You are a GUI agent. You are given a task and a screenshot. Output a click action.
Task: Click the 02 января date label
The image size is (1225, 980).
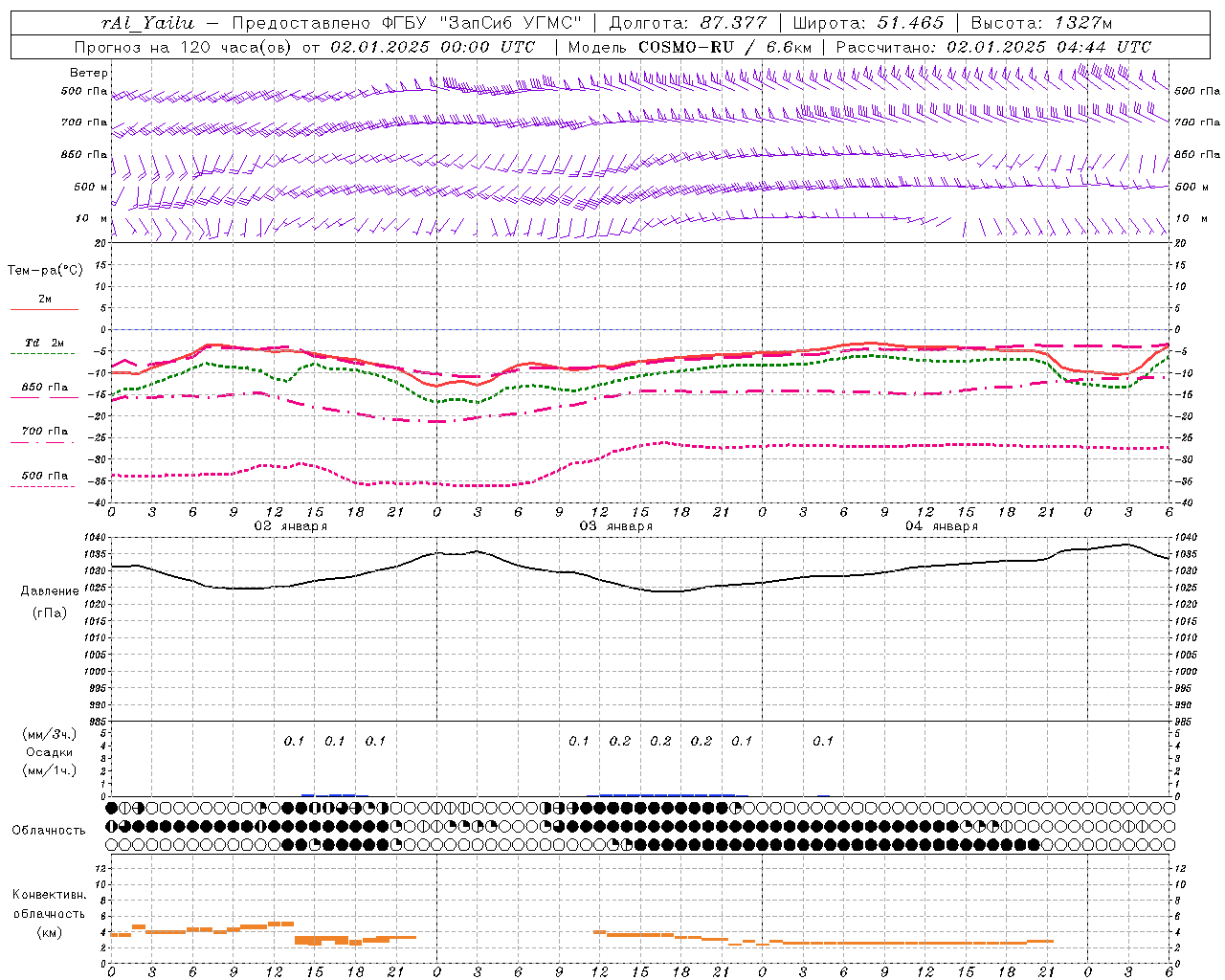point(290,525)
